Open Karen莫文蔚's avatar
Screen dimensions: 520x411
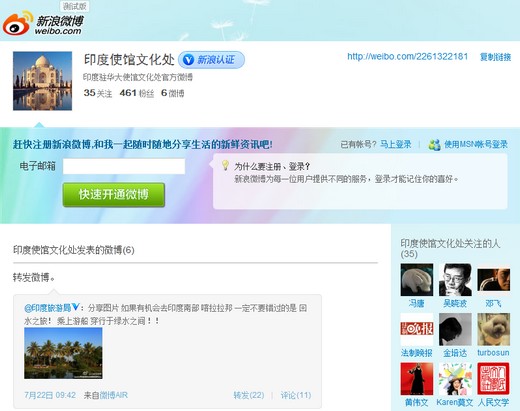[455, 379]
